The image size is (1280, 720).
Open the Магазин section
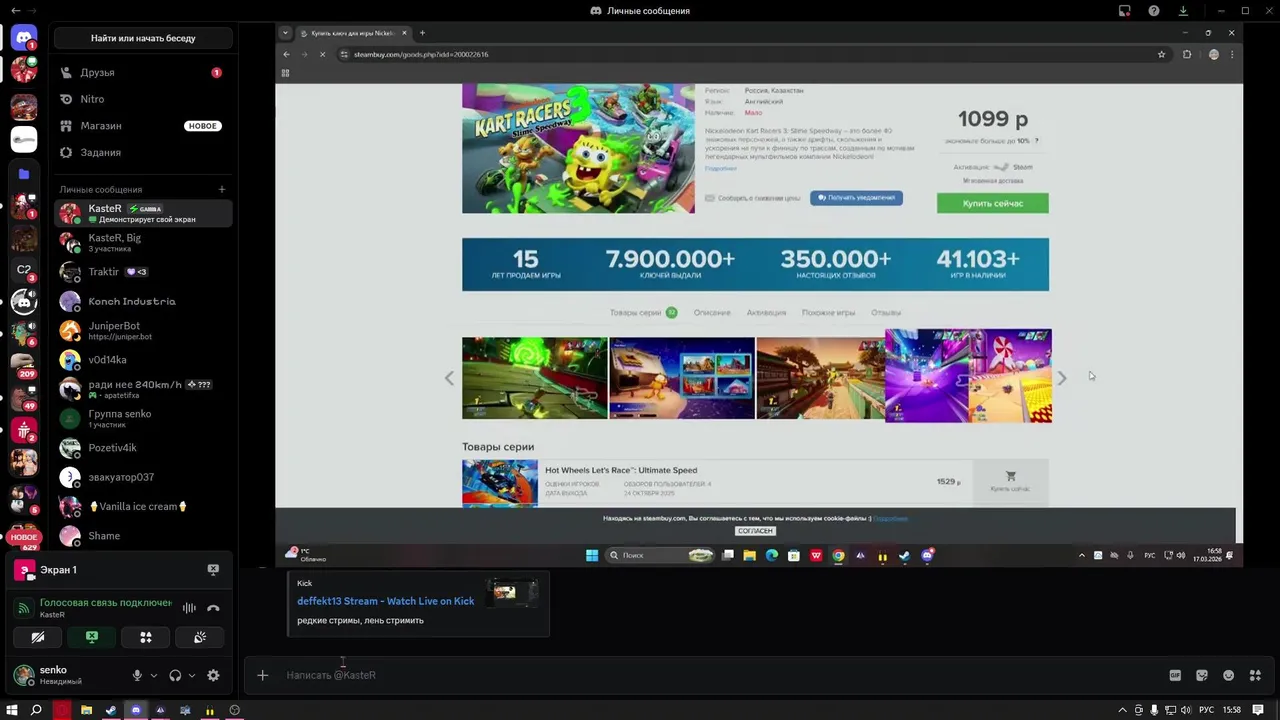[143, 126]
